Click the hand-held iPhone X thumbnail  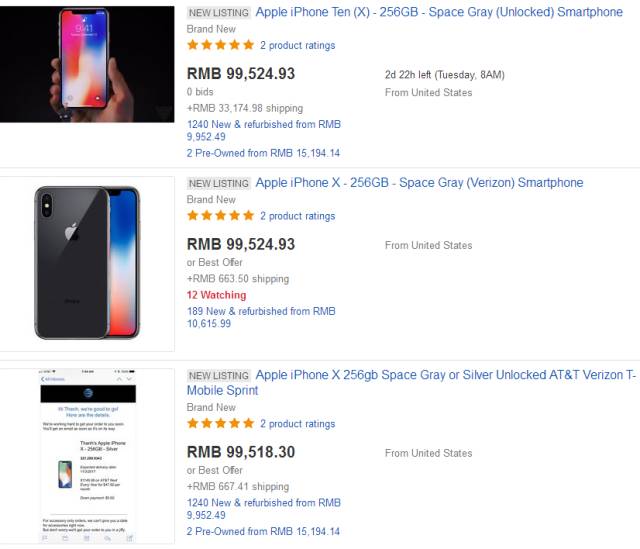point(87,63)
